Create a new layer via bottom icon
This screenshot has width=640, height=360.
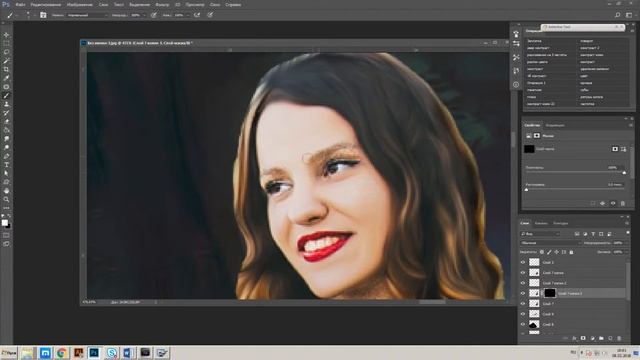click(x=610, y=338)
